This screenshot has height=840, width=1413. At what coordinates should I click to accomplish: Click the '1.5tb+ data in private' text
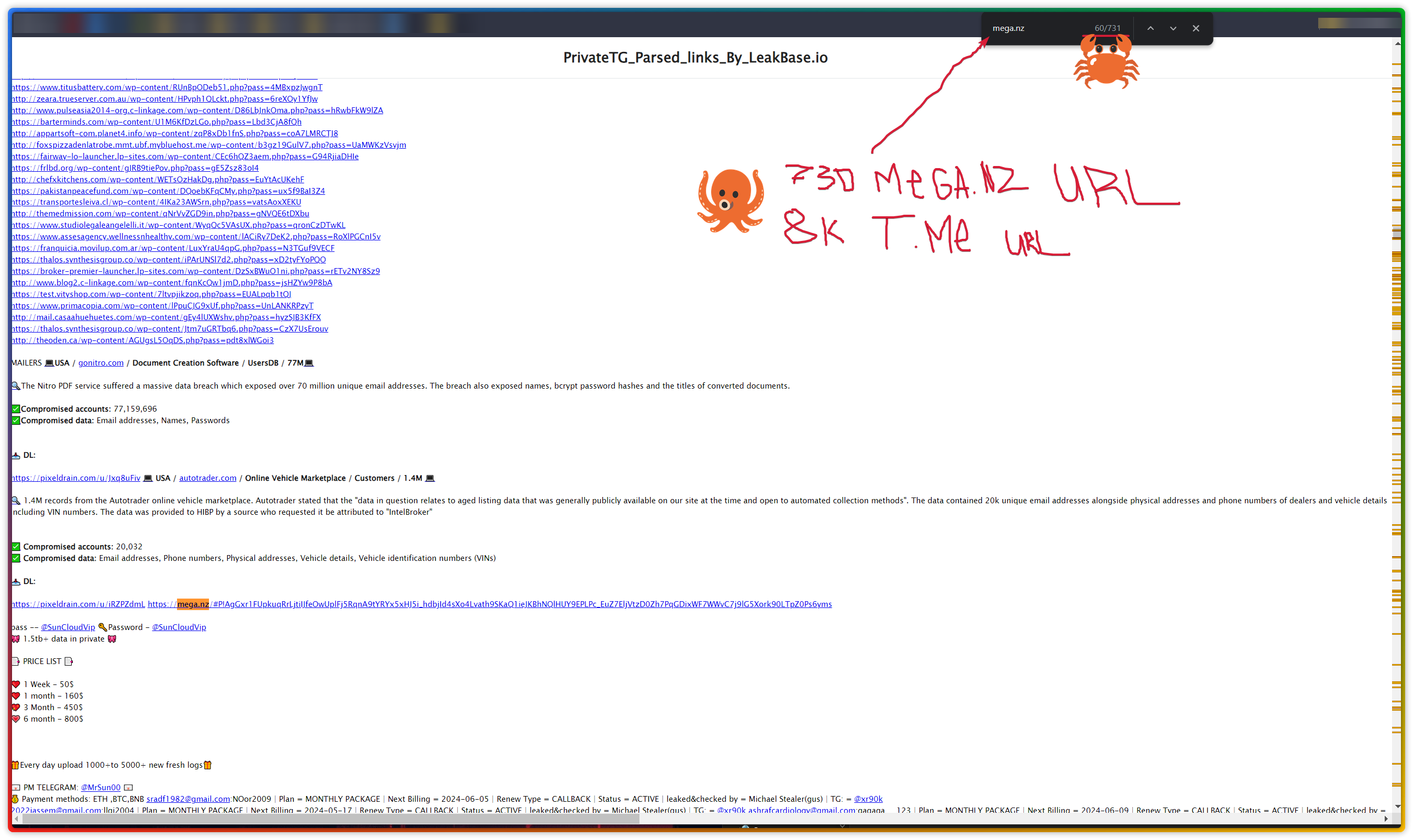pyautogui.click(x=64, y=639)
